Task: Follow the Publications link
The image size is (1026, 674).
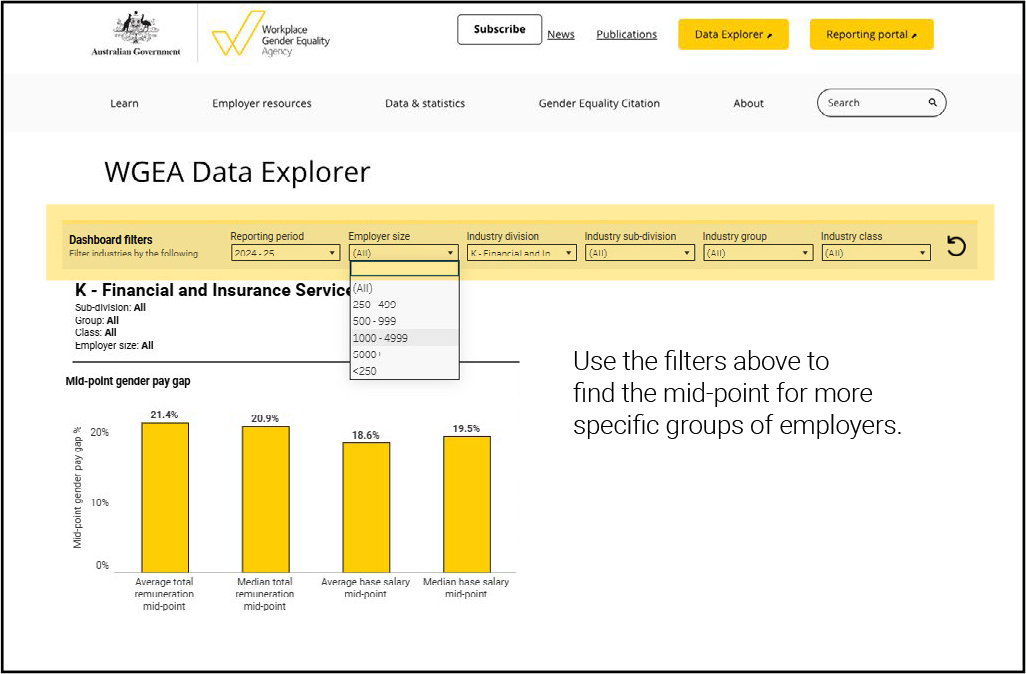Action: click(626, 33)
